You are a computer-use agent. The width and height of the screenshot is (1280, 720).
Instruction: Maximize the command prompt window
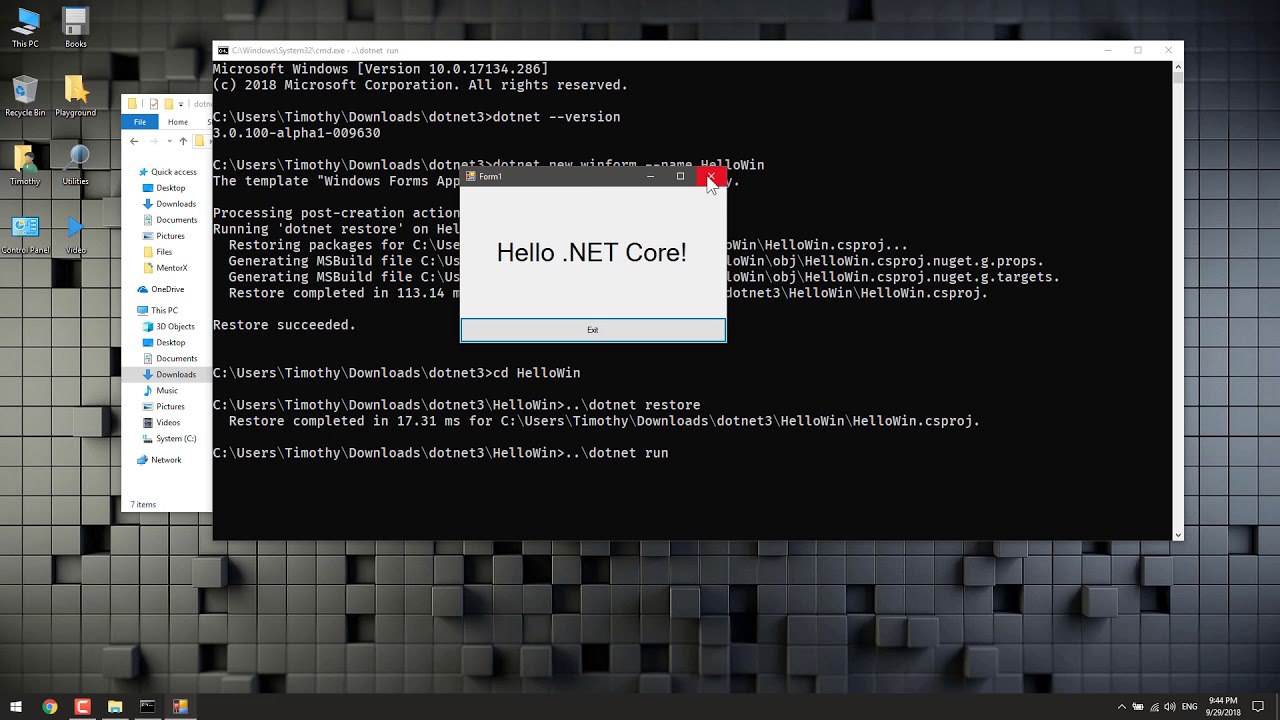(1138, 50)
